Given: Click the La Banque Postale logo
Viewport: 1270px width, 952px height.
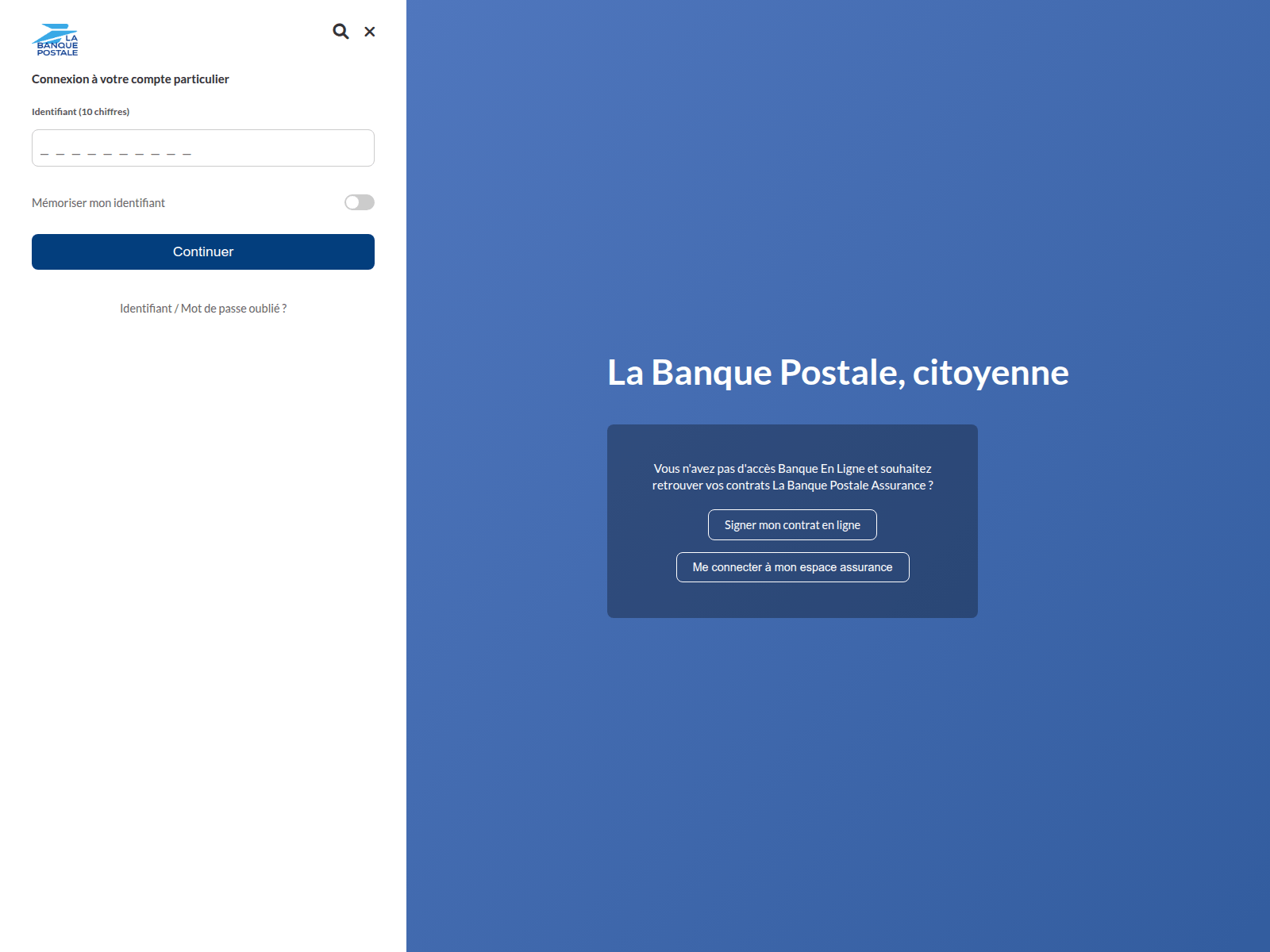Looking at the screenshot, I should pyautogui.click(x=55, y=40).
